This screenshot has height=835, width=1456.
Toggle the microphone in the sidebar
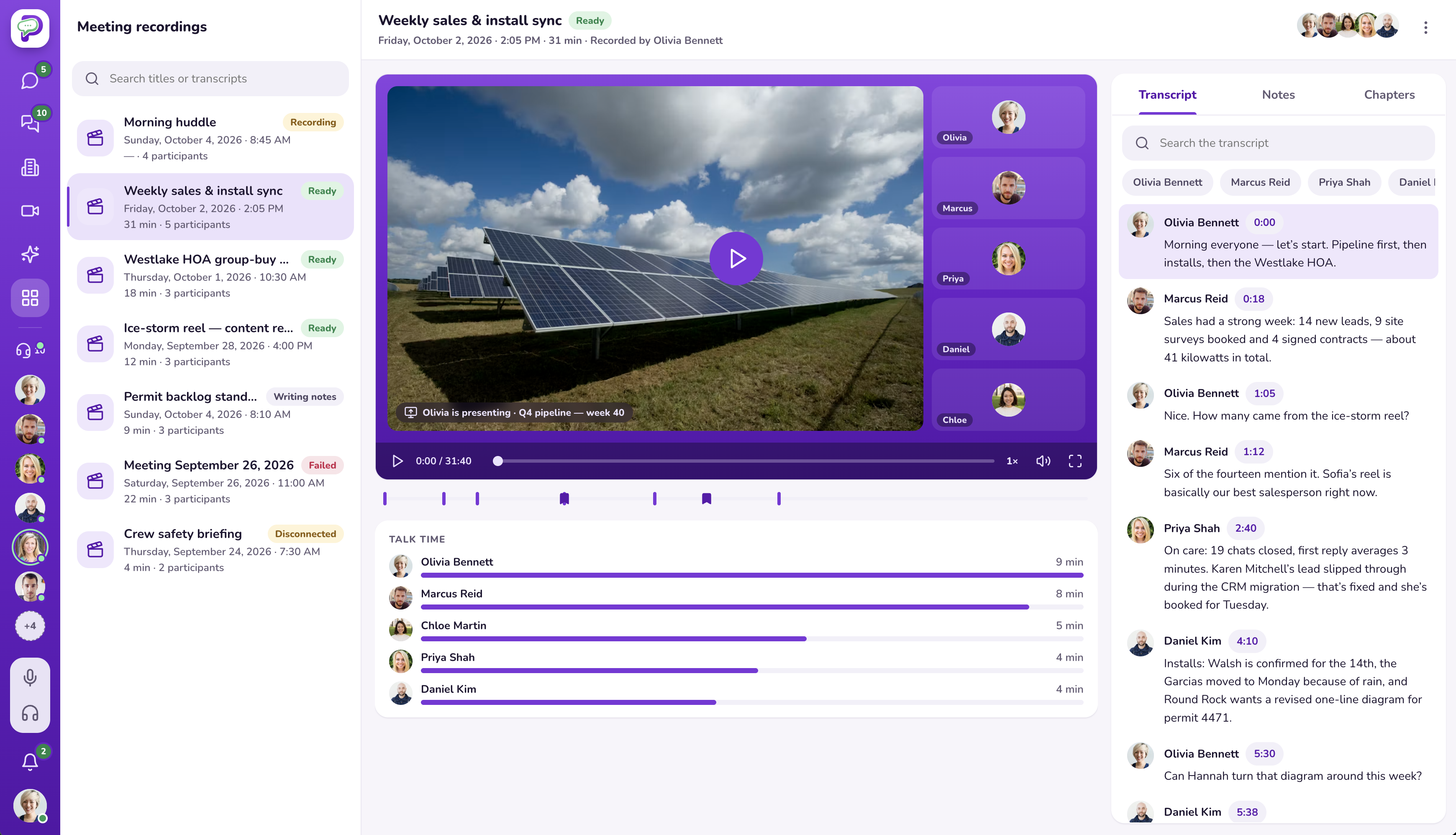coord(30,677)
